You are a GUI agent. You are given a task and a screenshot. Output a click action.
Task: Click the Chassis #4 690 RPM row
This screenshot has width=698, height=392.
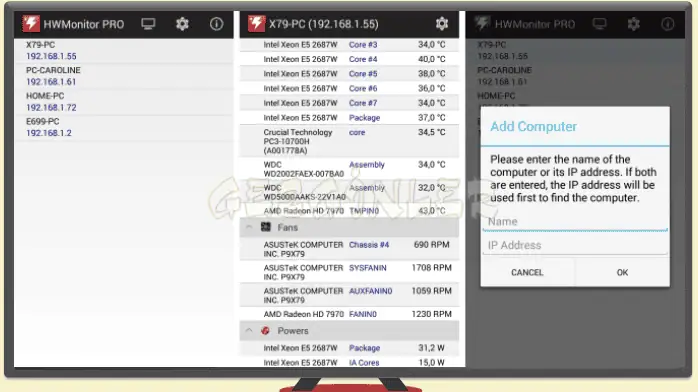pos(349,249)
